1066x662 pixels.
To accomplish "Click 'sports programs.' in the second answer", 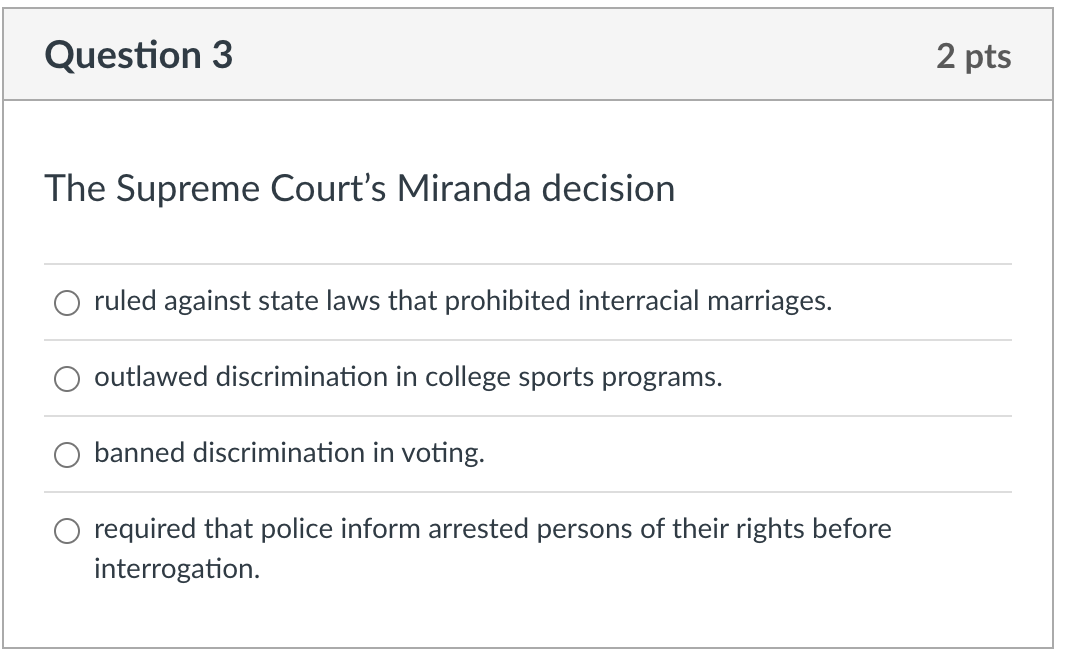I will point(620,377).
